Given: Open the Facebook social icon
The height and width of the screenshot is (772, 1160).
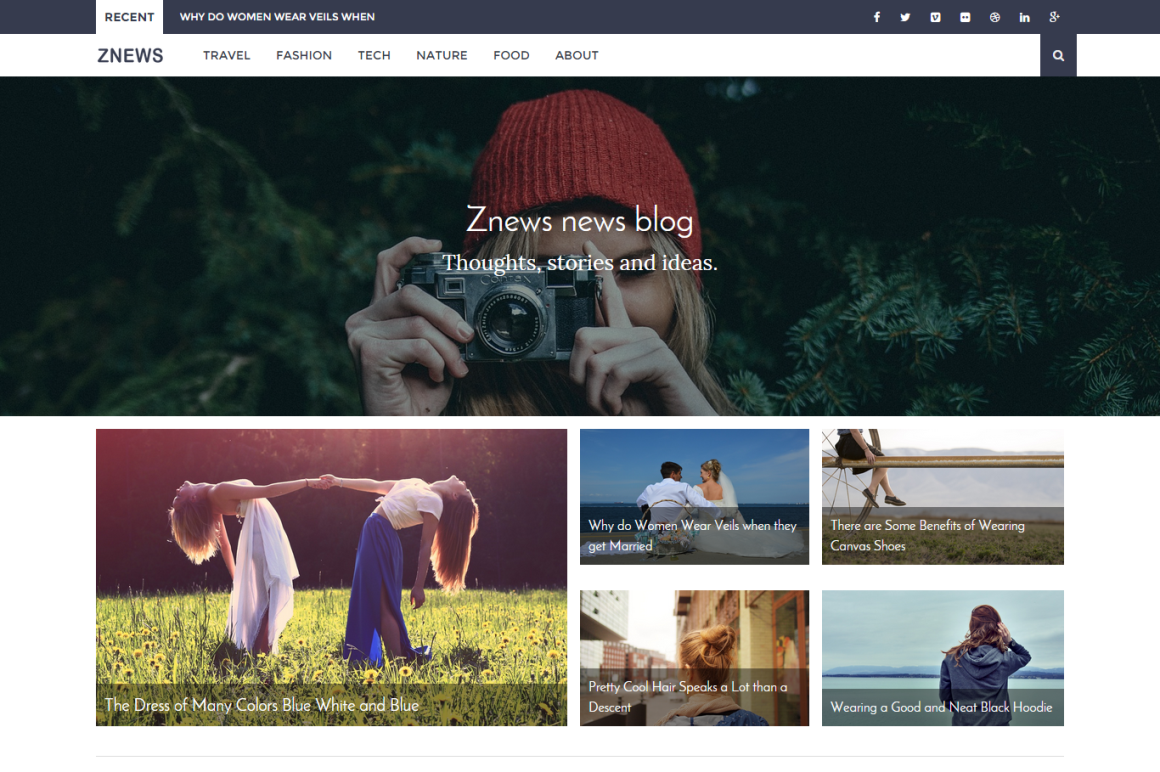Looking at the screenshot, I should click(876, 17).
